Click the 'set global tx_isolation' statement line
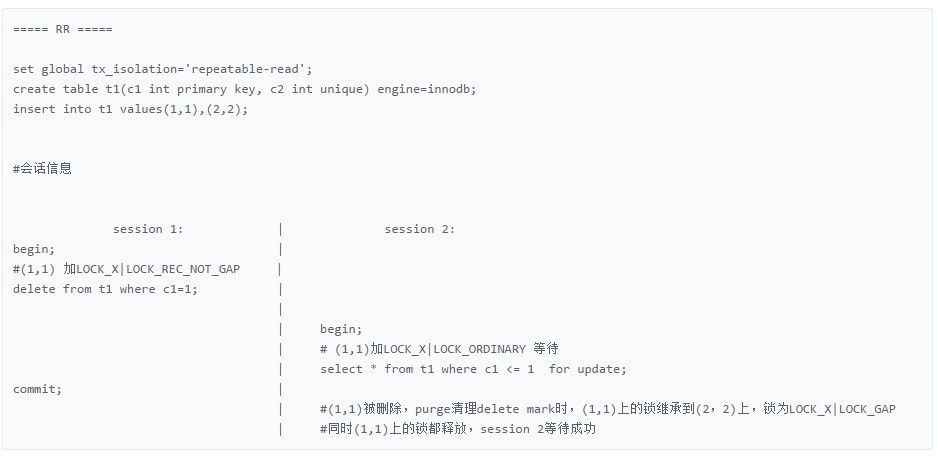The height and width of the screenshot is (458, 938). coord(163,69)
